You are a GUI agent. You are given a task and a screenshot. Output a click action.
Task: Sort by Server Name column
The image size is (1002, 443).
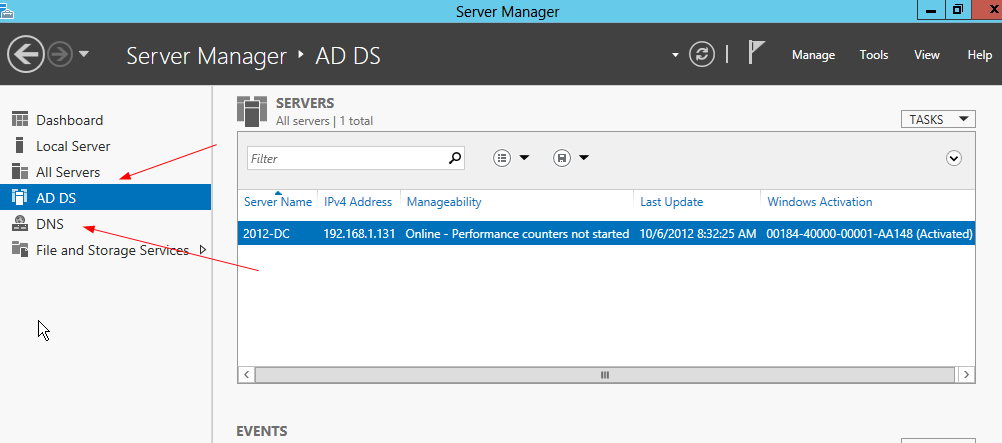[278, 202]
